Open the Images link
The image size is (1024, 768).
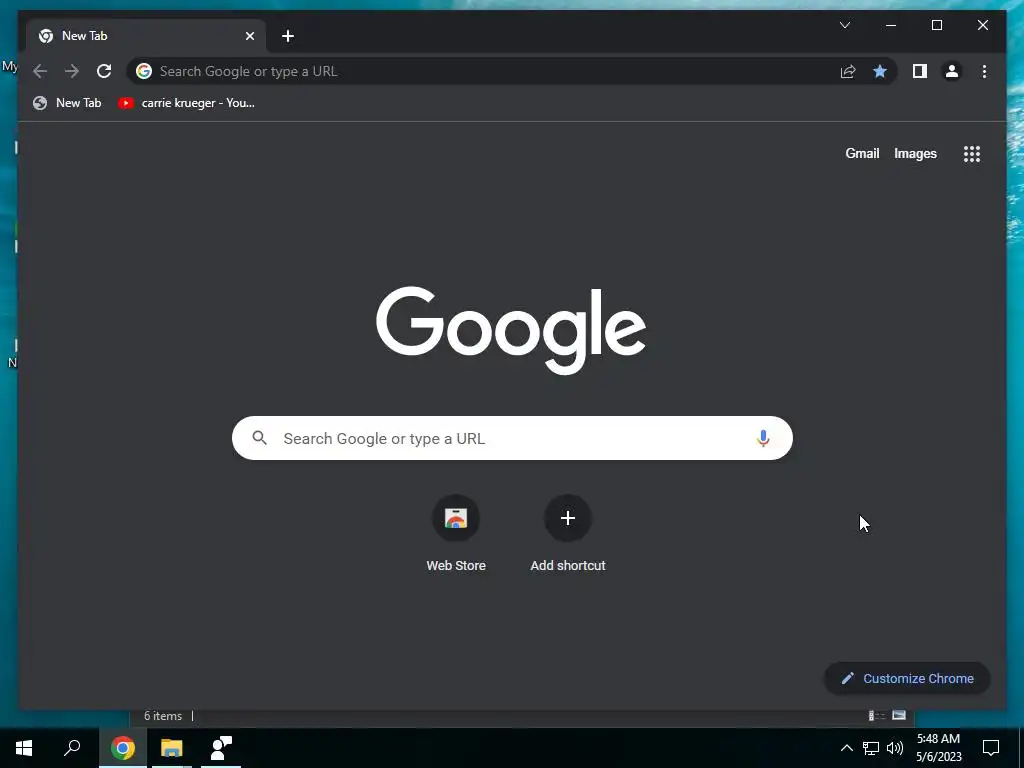tap(915, 153)
